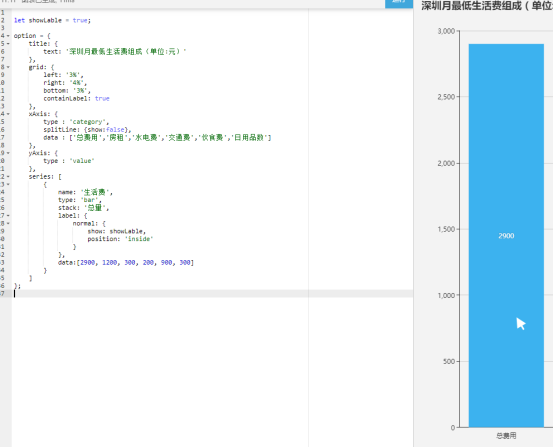Image resolution: width=554 pixels, height=447 pixels.
Task: Click the "stack: '总量'" line
Action: tap(83, 208)
